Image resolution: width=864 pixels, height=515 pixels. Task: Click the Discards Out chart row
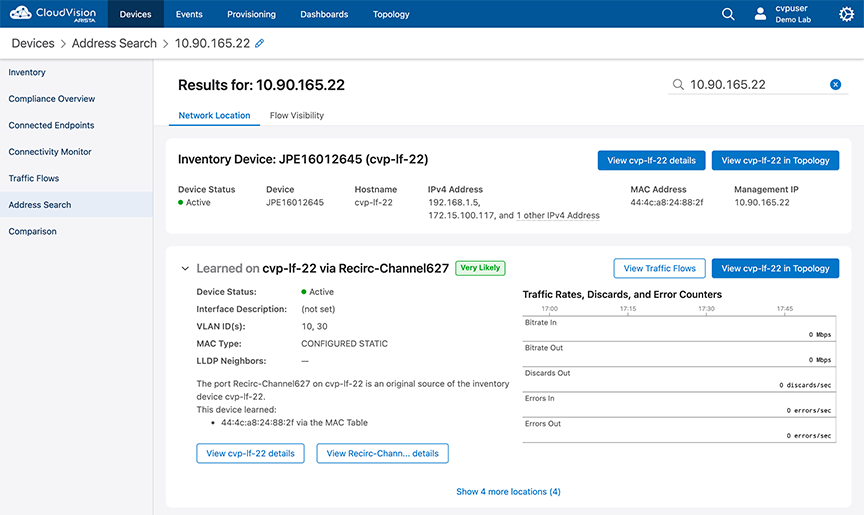click(679, 379)
